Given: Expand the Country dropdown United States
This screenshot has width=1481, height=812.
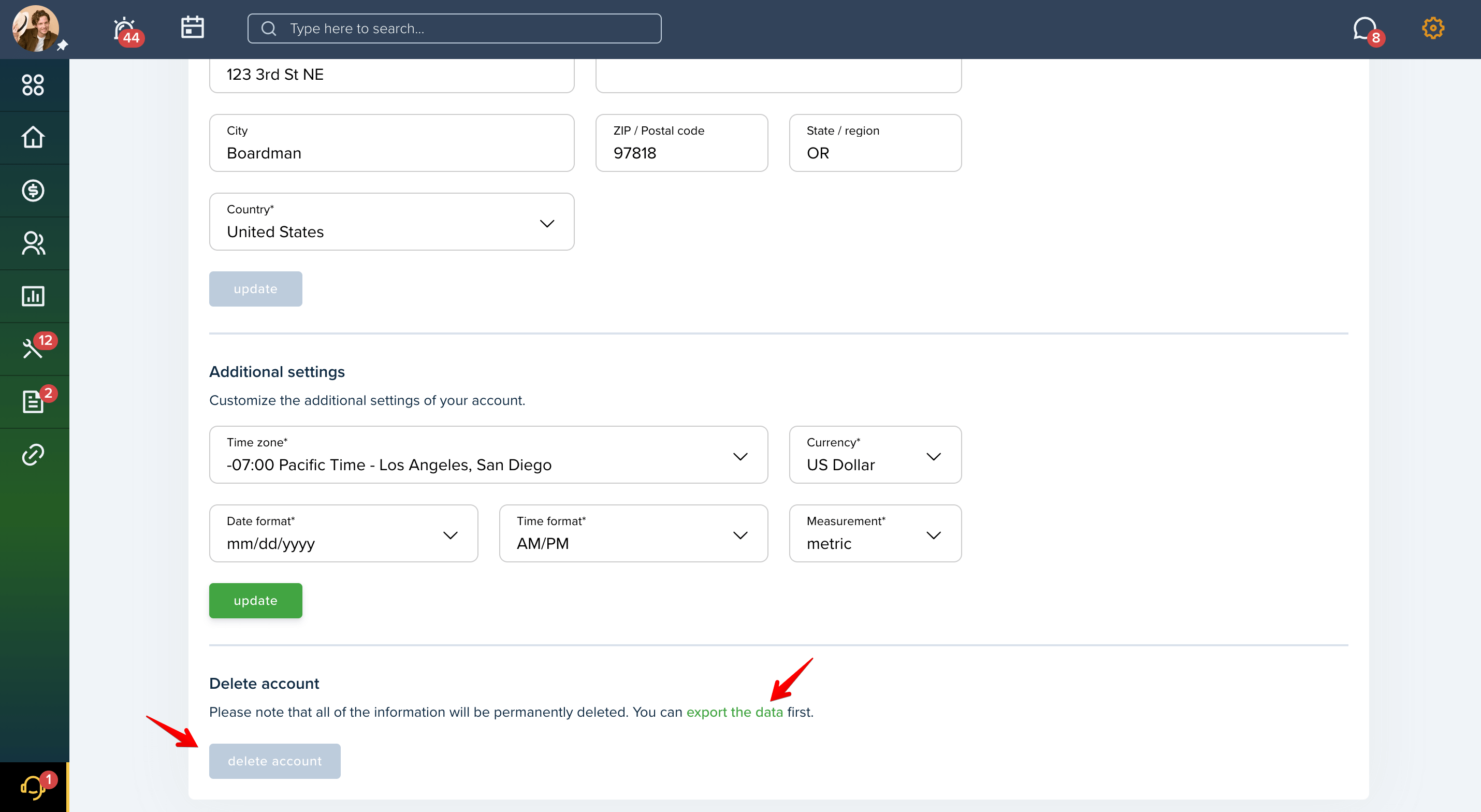Looking at the screenshot, I should (391, 222).
